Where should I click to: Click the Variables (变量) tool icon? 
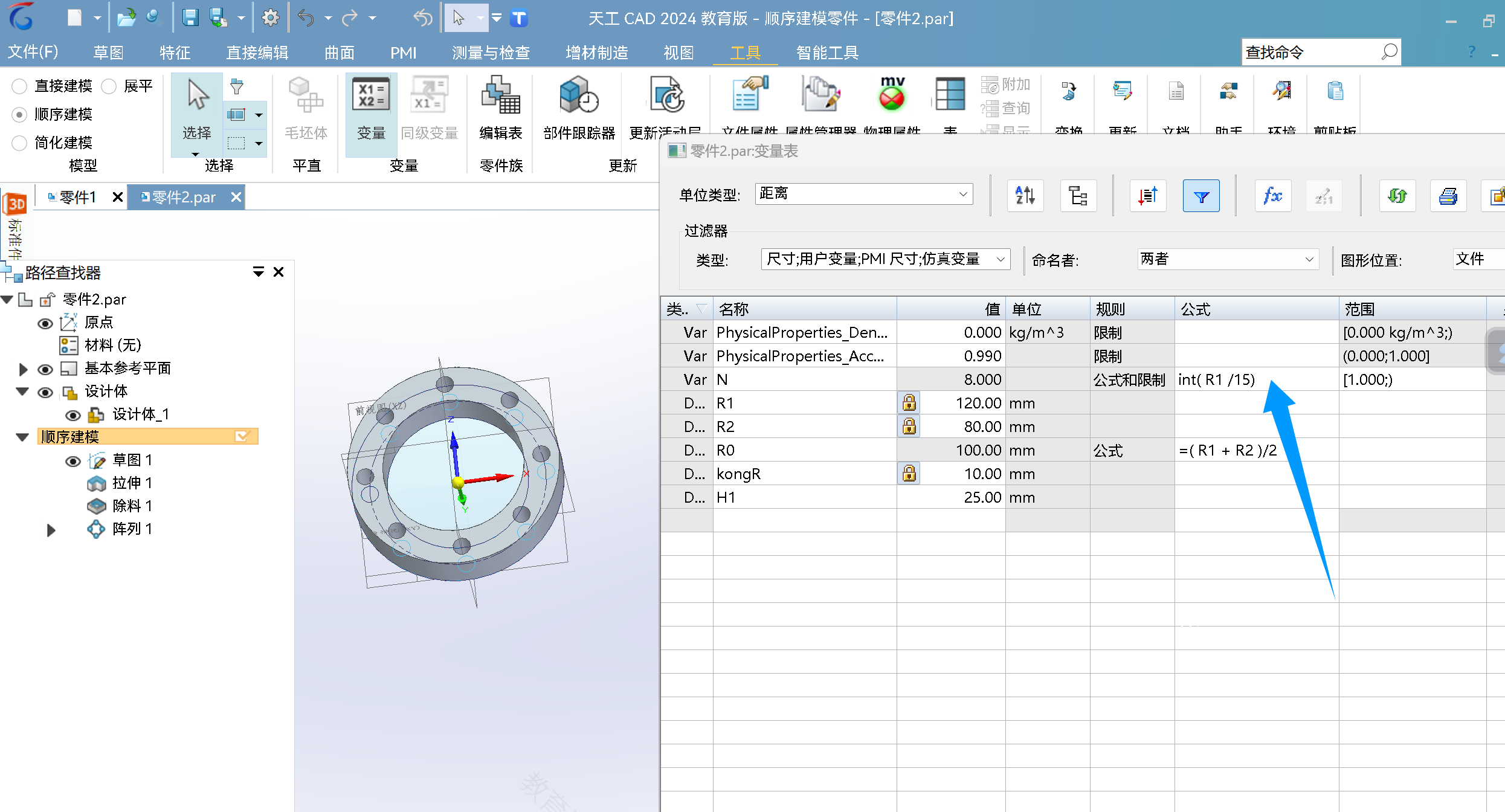point(371,109)
